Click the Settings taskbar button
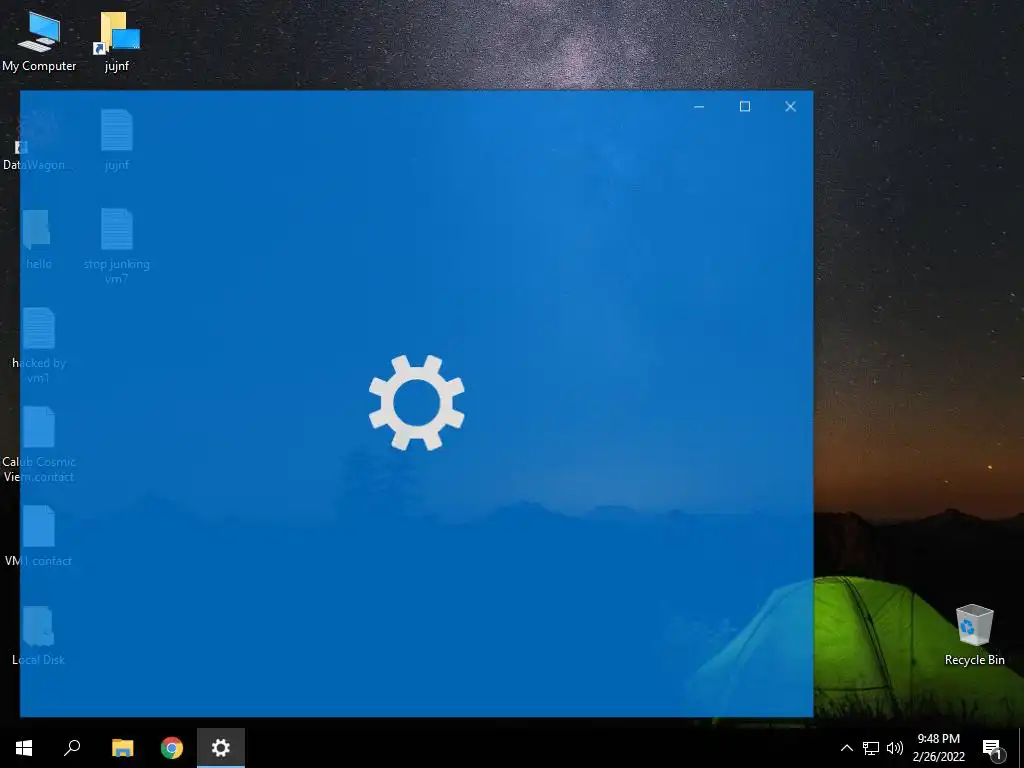 coord(221,748)
